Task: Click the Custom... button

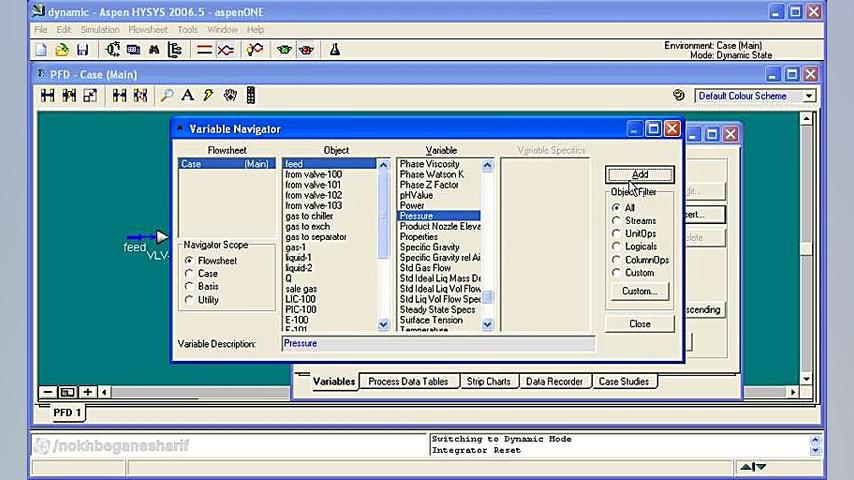Action: coord(639,291)
